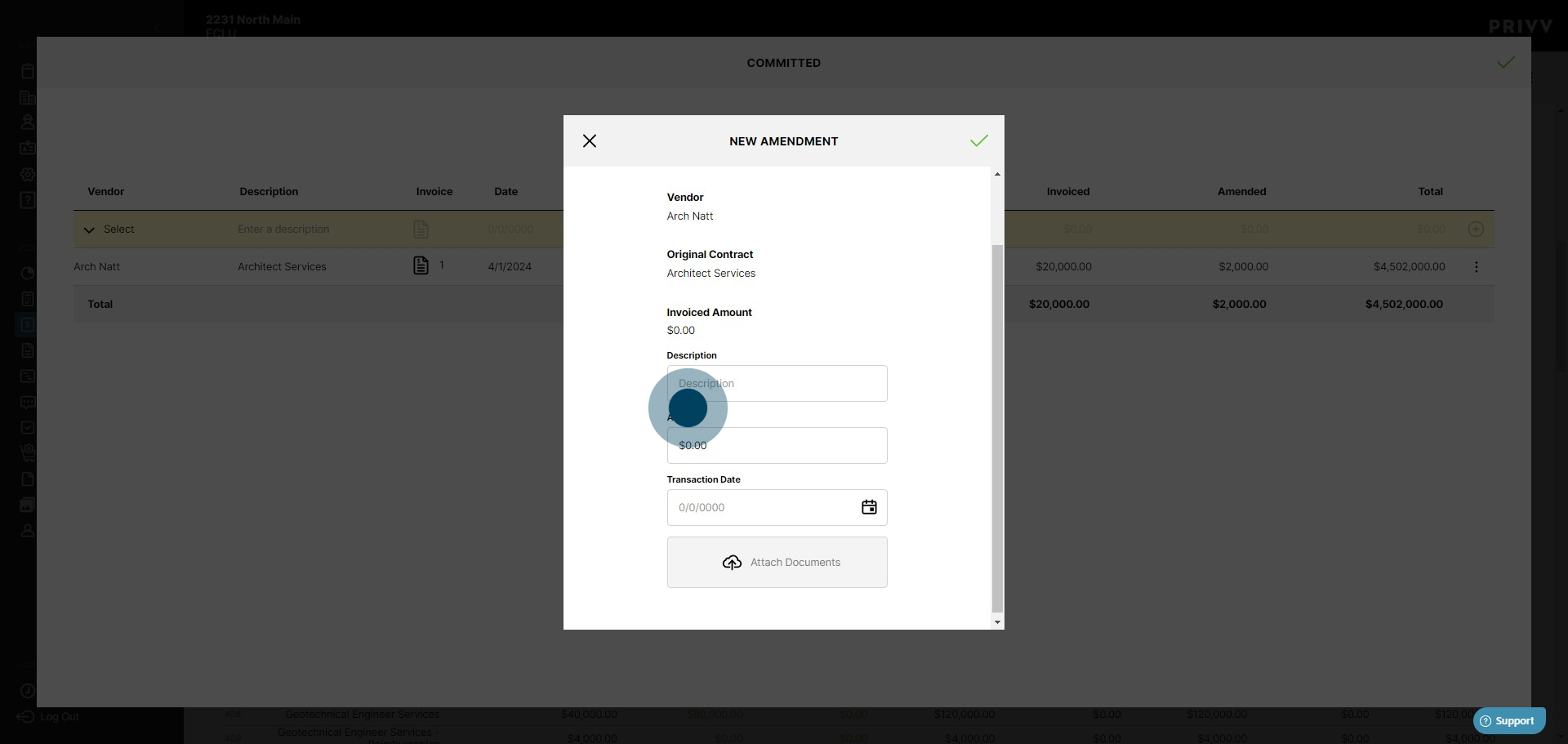Click the dialog scroll up arrow
This screenshot has width=1568, height=744.
(996, 174)
